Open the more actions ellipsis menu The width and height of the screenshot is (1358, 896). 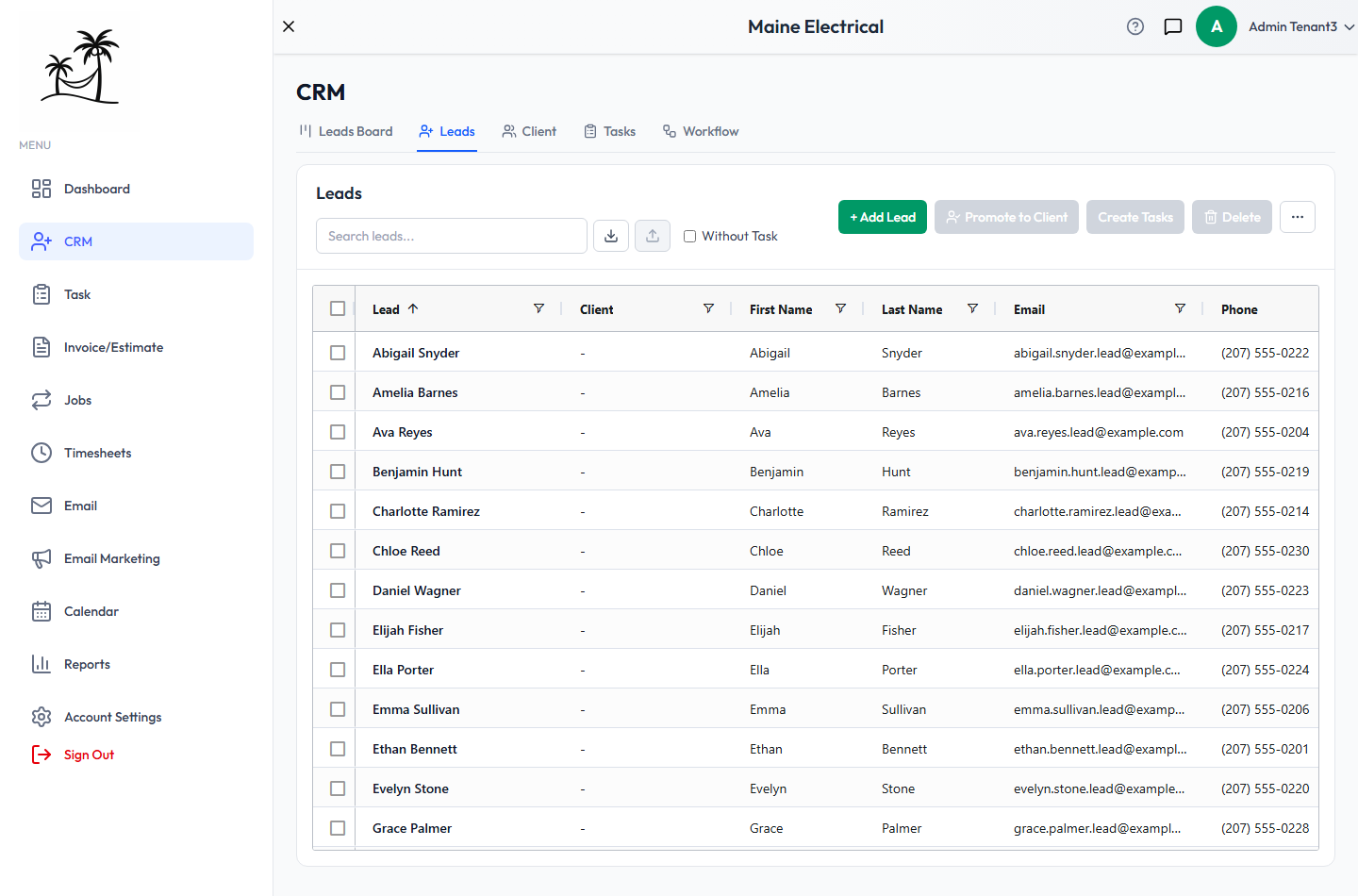[x=1298, y=217]
